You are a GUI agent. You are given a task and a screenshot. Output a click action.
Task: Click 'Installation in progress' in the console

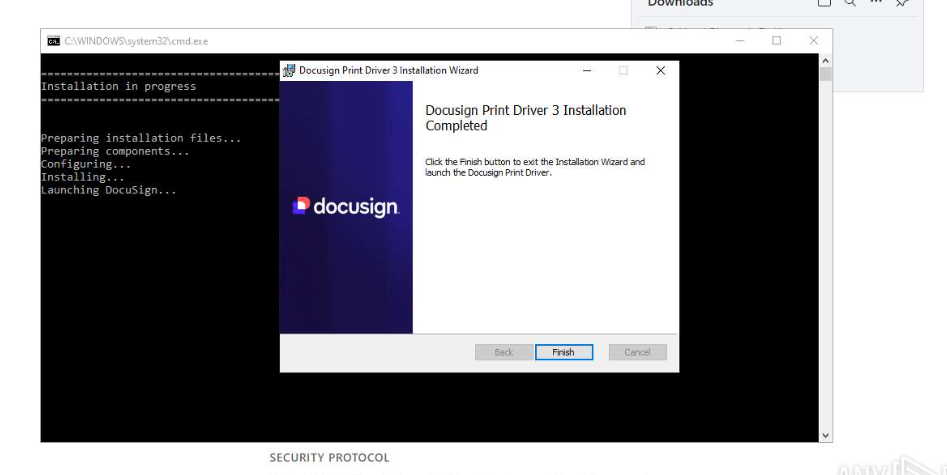coord(118,86)
